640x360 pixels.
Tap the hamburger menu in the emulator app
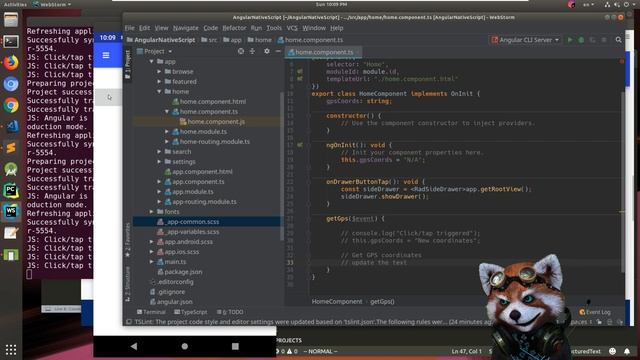[x=106, y=55]
